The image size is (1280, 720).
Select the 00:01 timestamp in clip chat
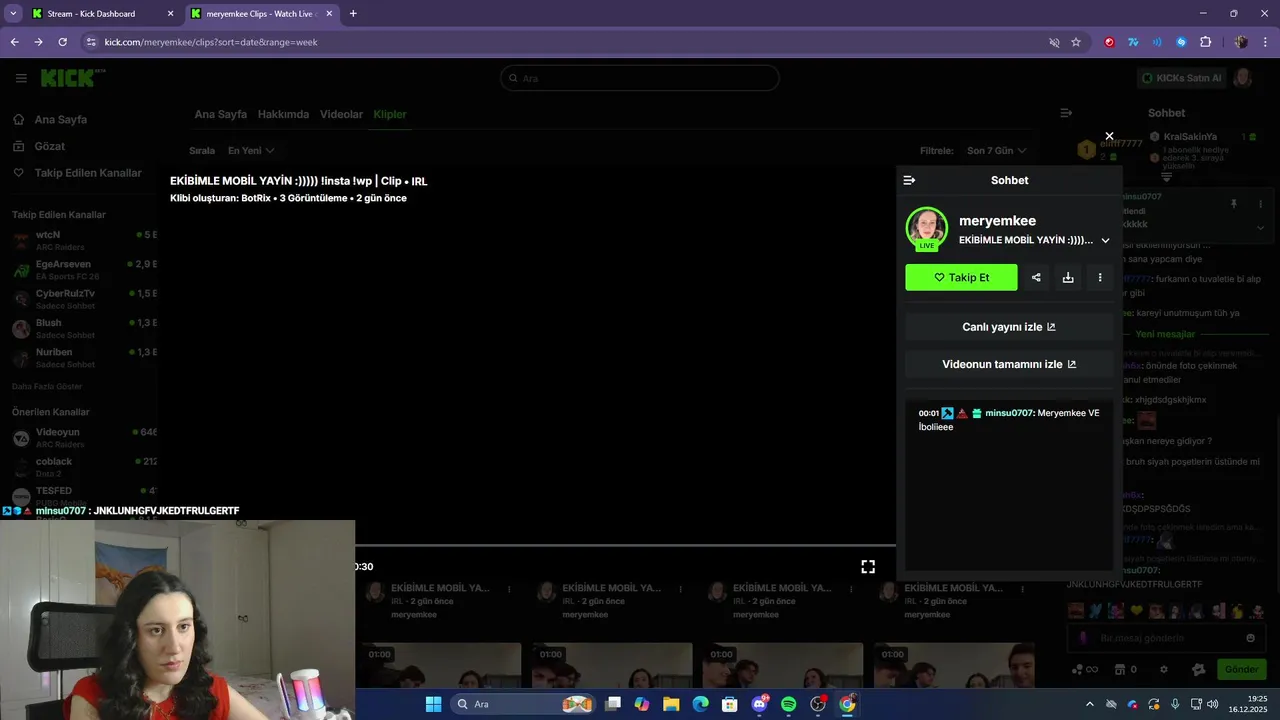pos(929,413)
